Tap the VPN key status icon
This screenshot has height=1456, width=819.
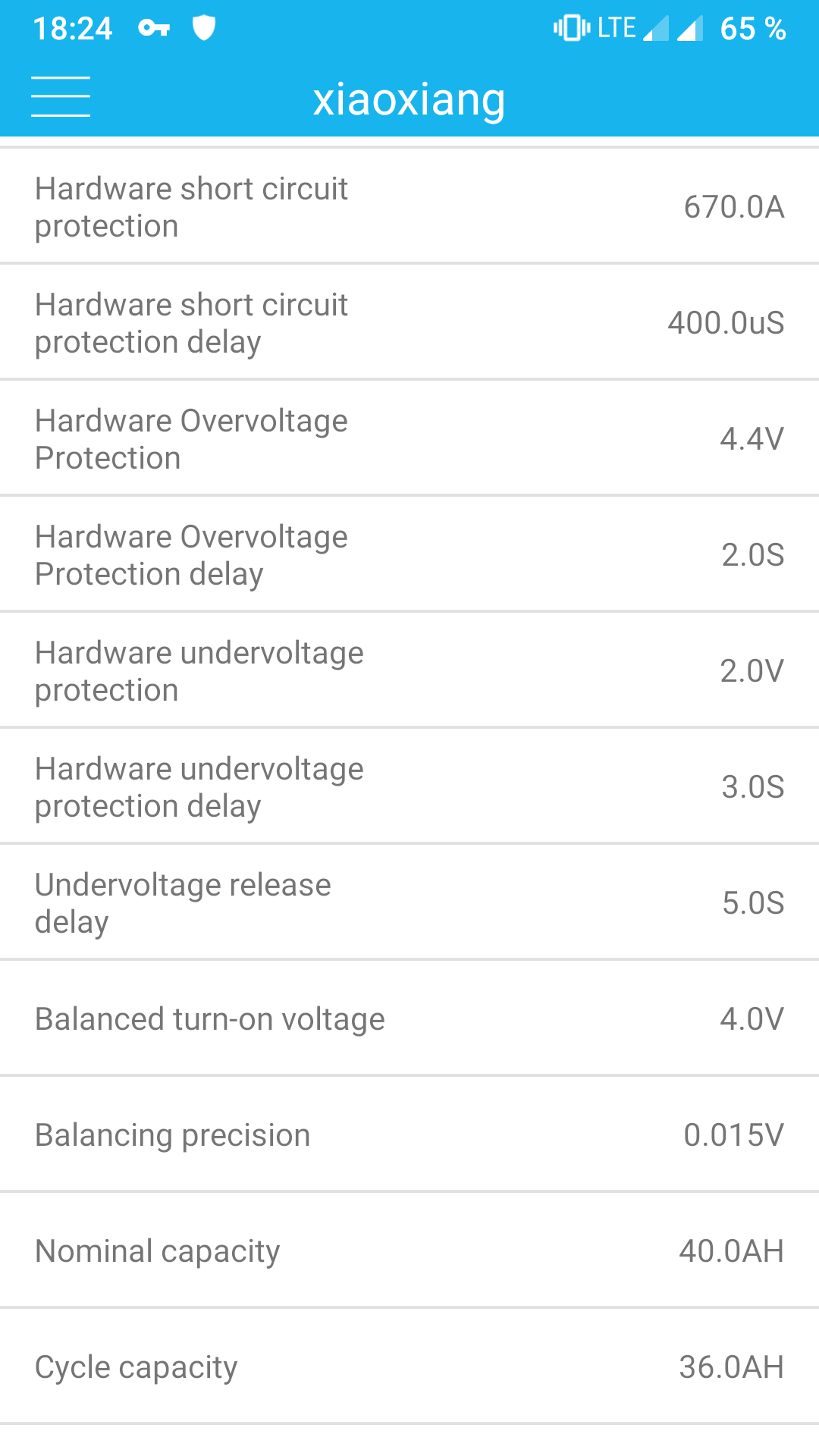pos(154,29)
